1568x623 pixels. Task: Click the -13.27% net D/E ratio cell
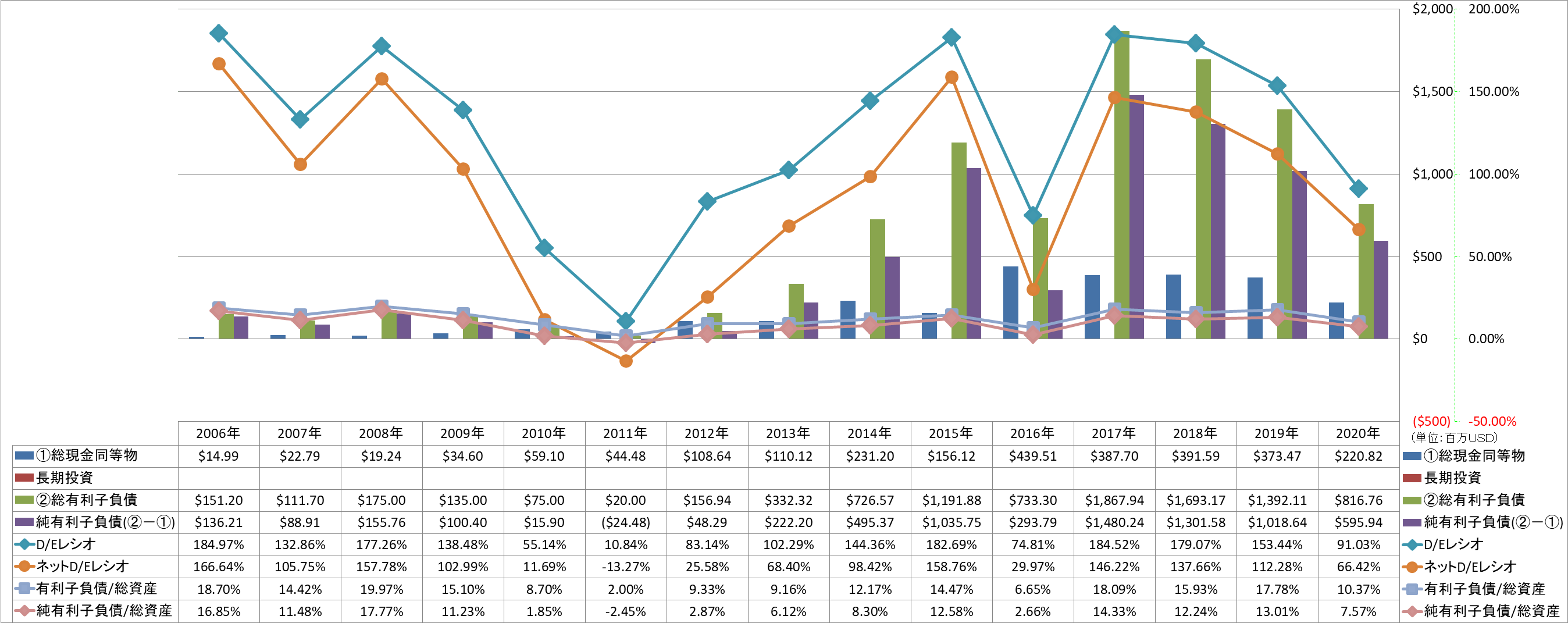626,567
